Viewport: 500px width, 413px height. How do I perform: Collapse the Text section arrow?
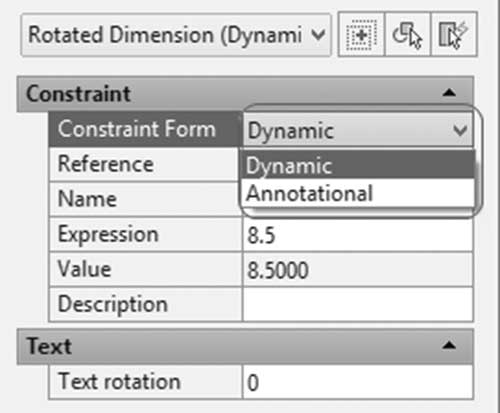pyautogui.click(x=449, y=346)
